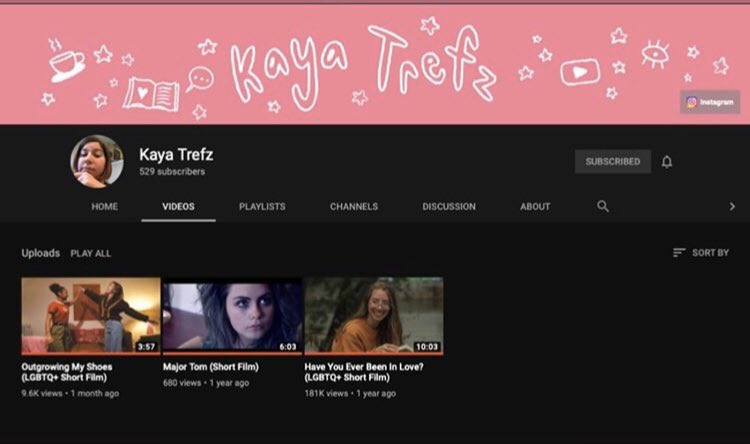Click the '680 views · 1 year ago' text
Image resolution: width=750 pixels, height=444 pixels.
click(x=206, y=383)
